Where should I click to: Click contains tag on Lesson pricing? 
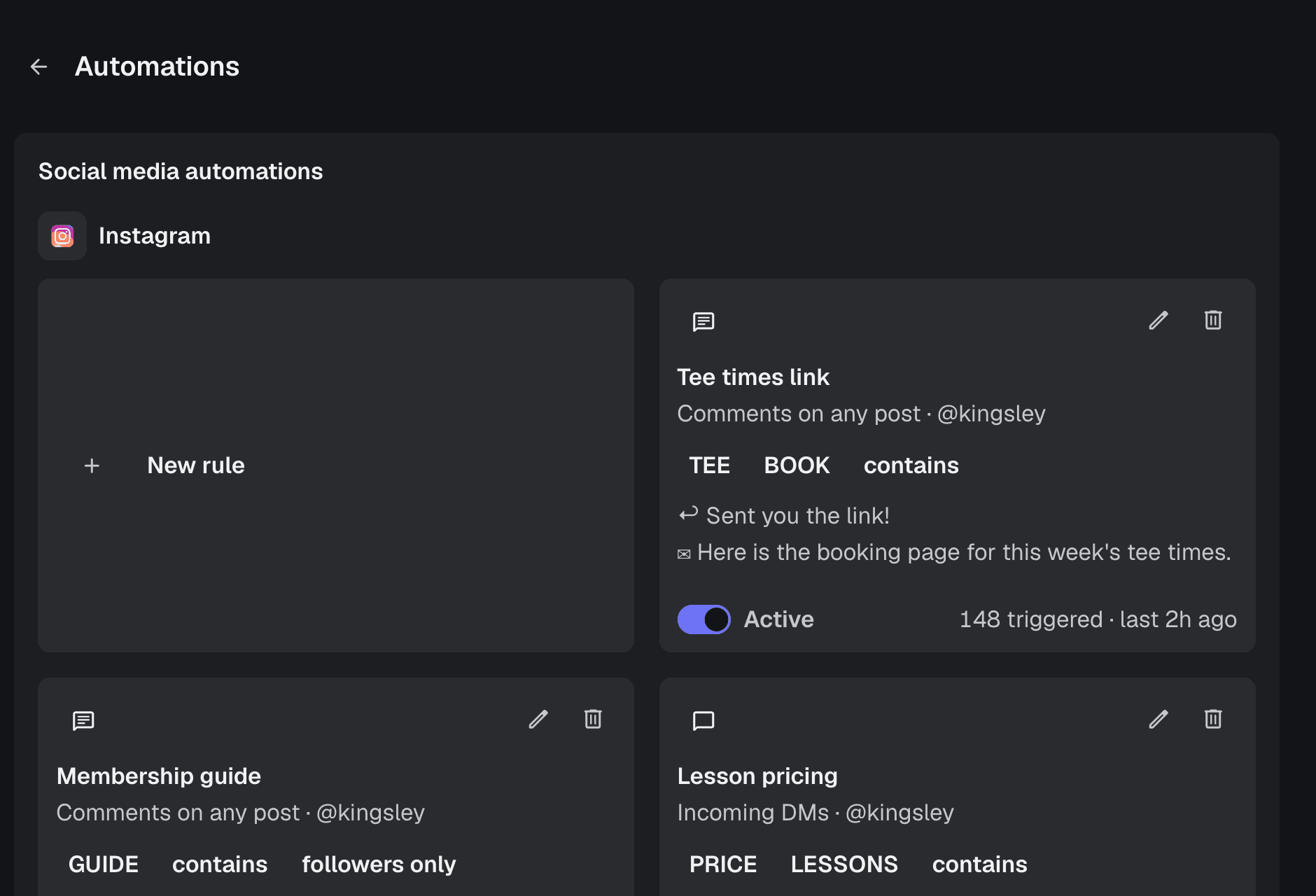tap(980, 864)
